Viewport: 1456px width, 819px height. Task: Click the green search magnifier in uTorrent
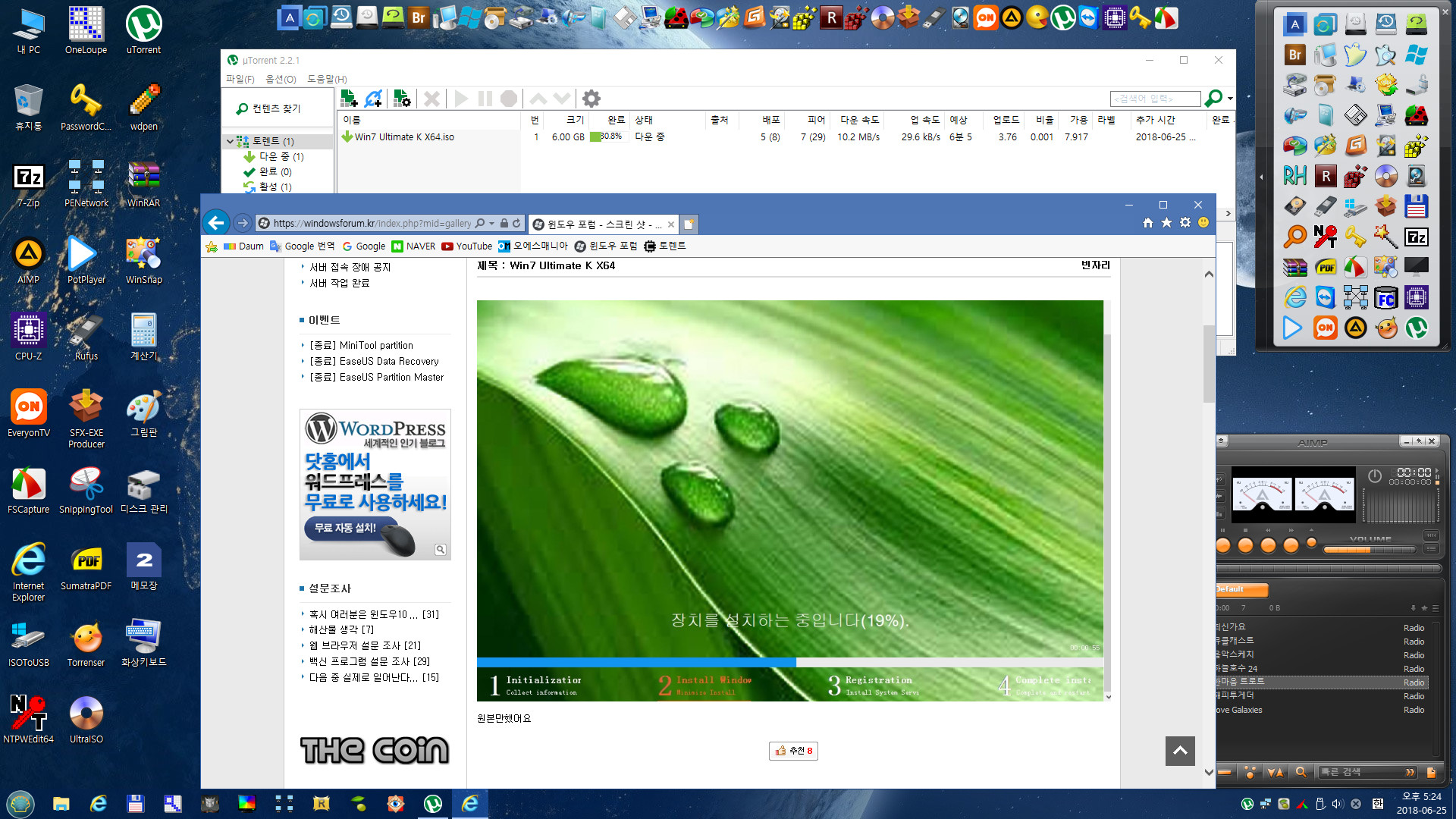tap(1213, 98)
